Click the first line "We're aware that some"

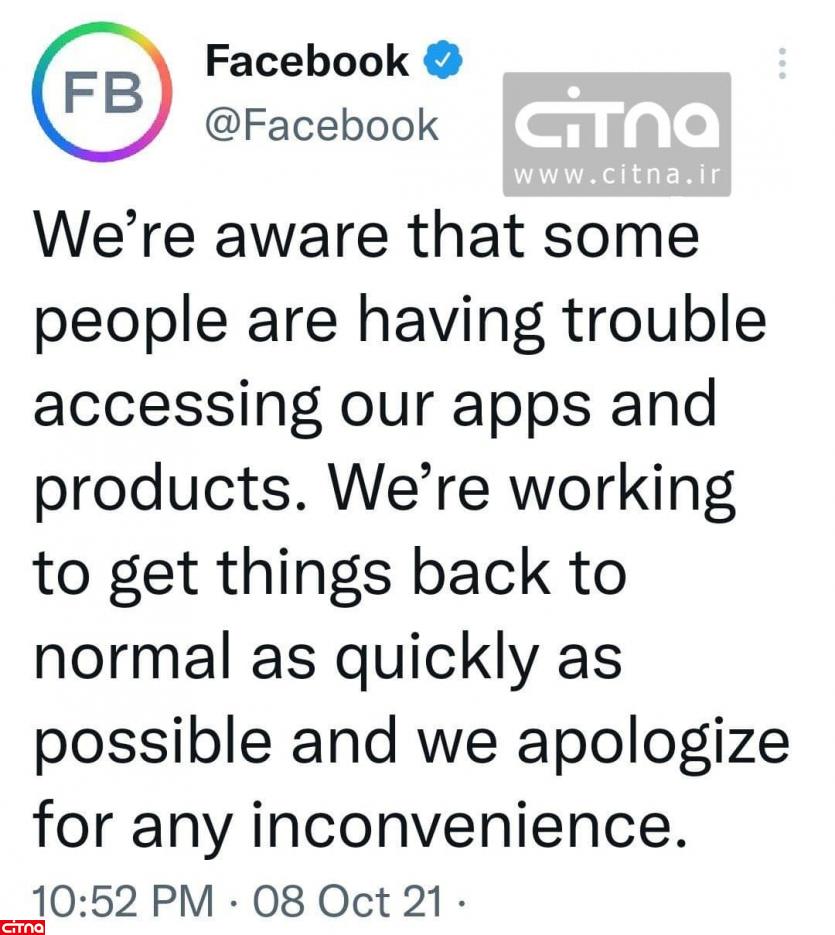[366, 238]
